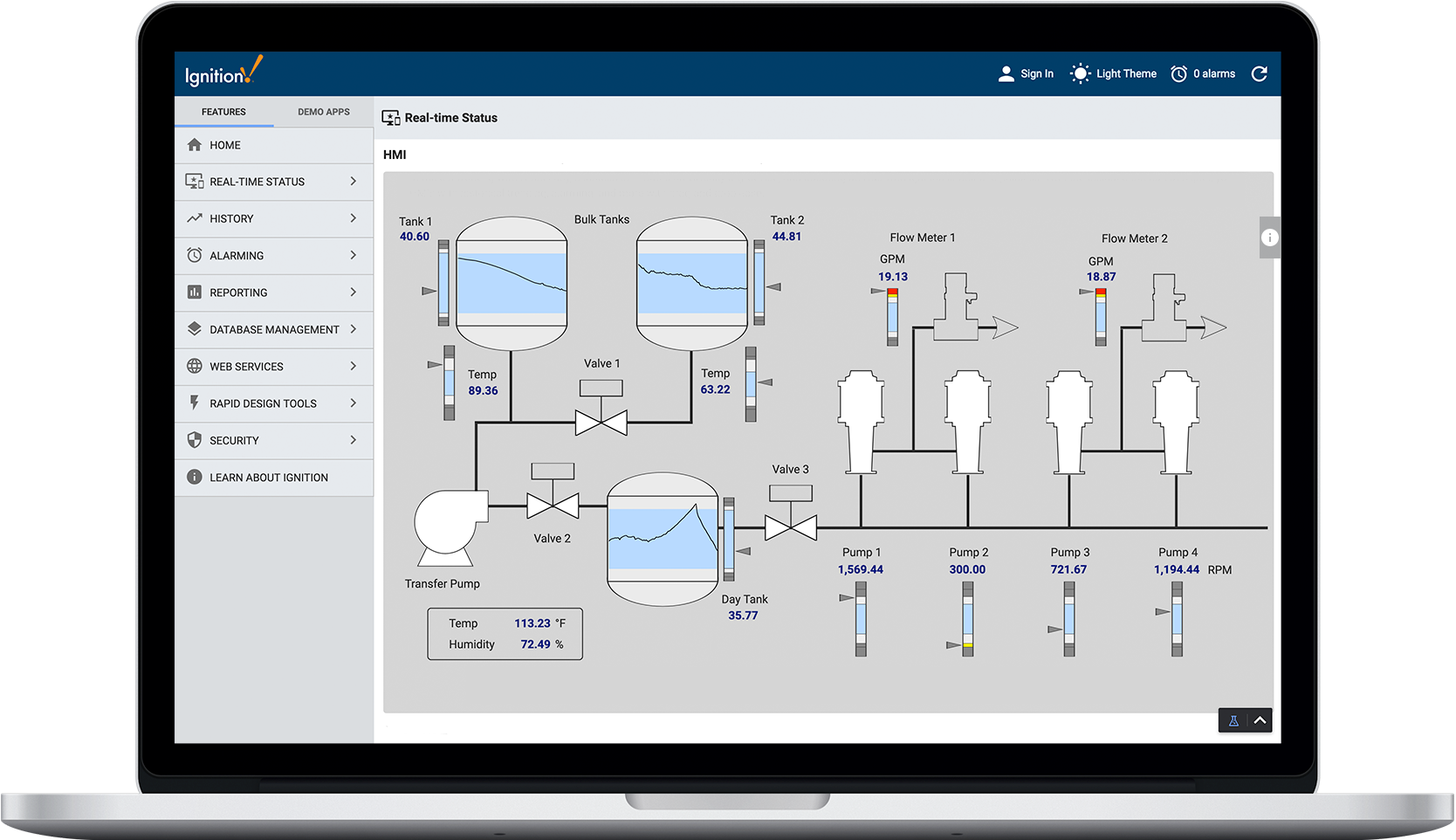Click the Valve 3 symbol

(790, 527)
